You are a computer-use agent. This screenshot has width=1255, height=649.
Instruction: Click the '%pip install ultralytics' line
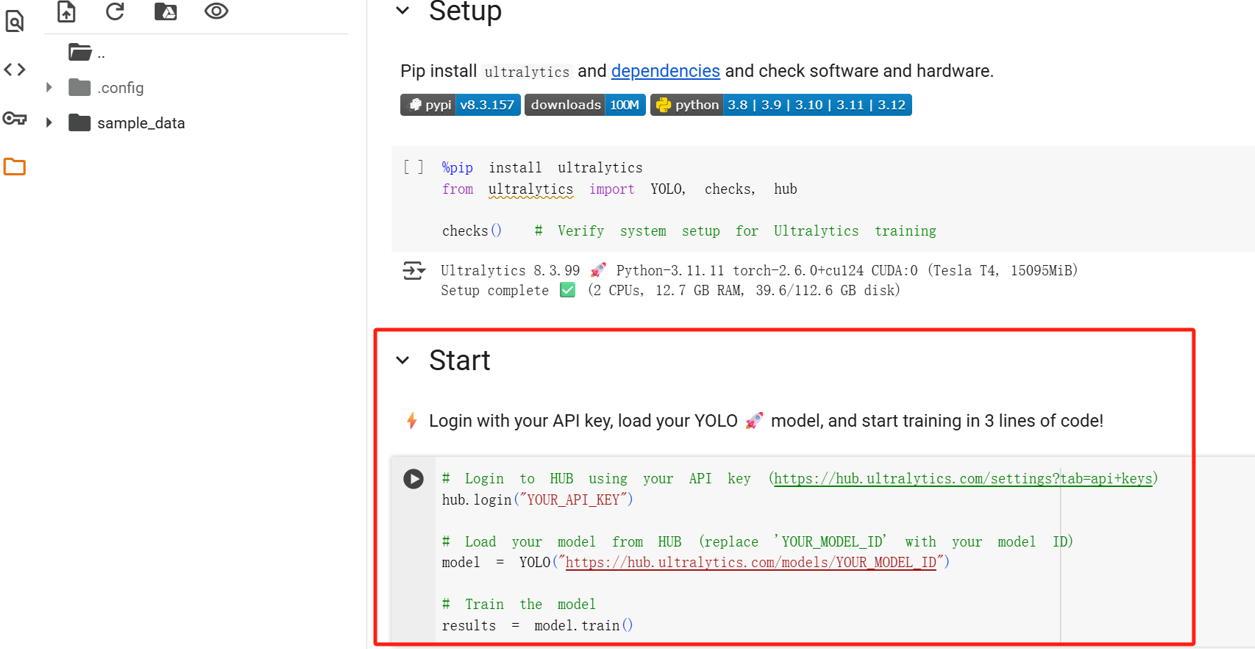(x=542, y=168)
